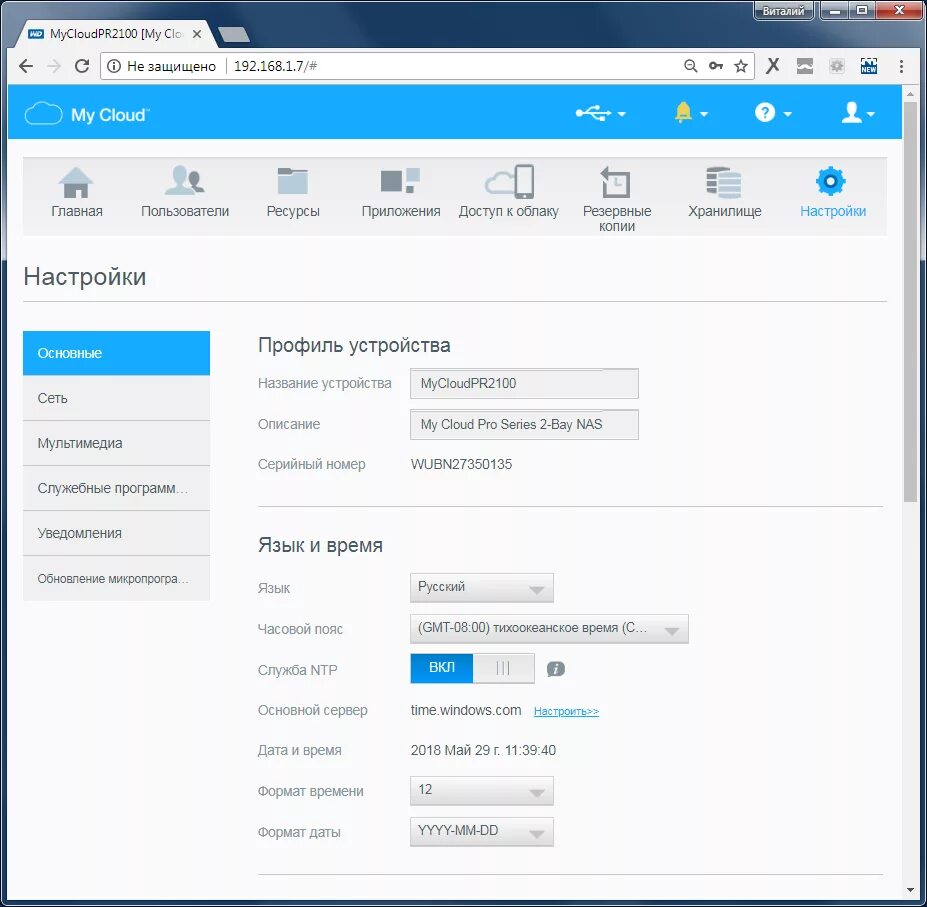Select Служебные программы in the sidebar
The image size is (927, 907).
[116, 488]
